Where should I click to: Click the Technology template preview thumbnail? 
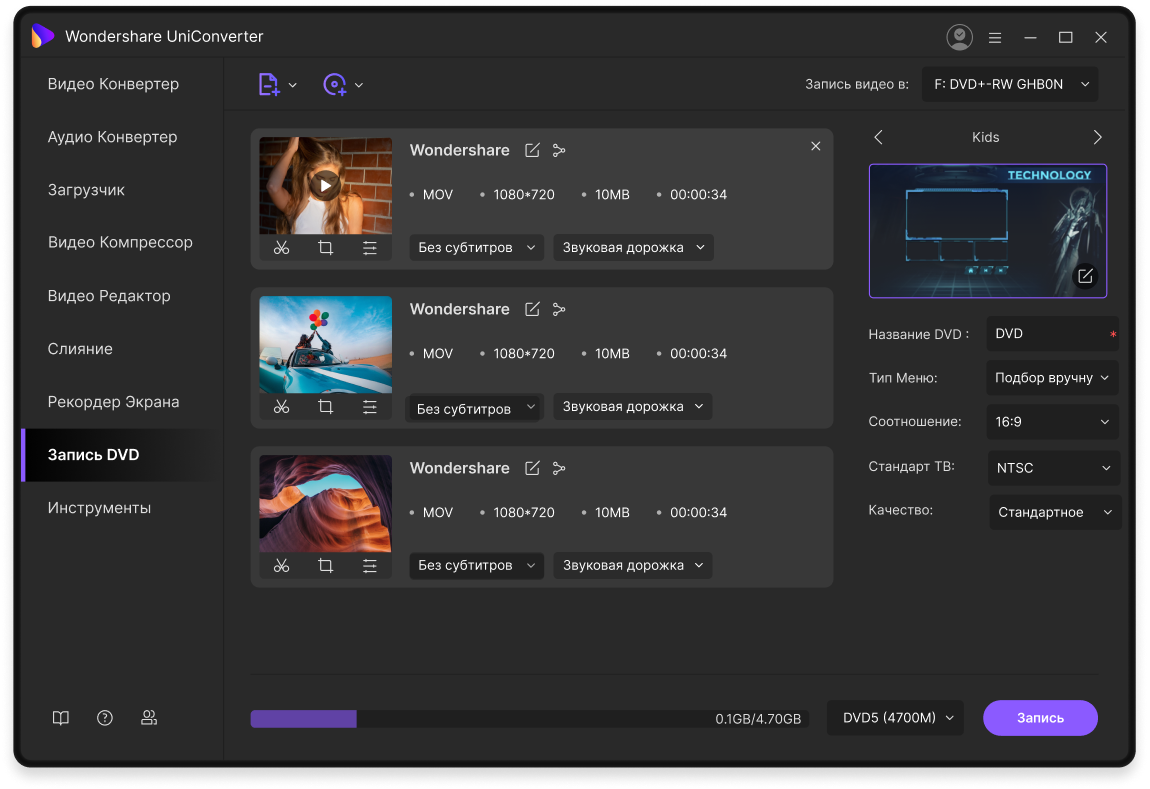[987, 231]
